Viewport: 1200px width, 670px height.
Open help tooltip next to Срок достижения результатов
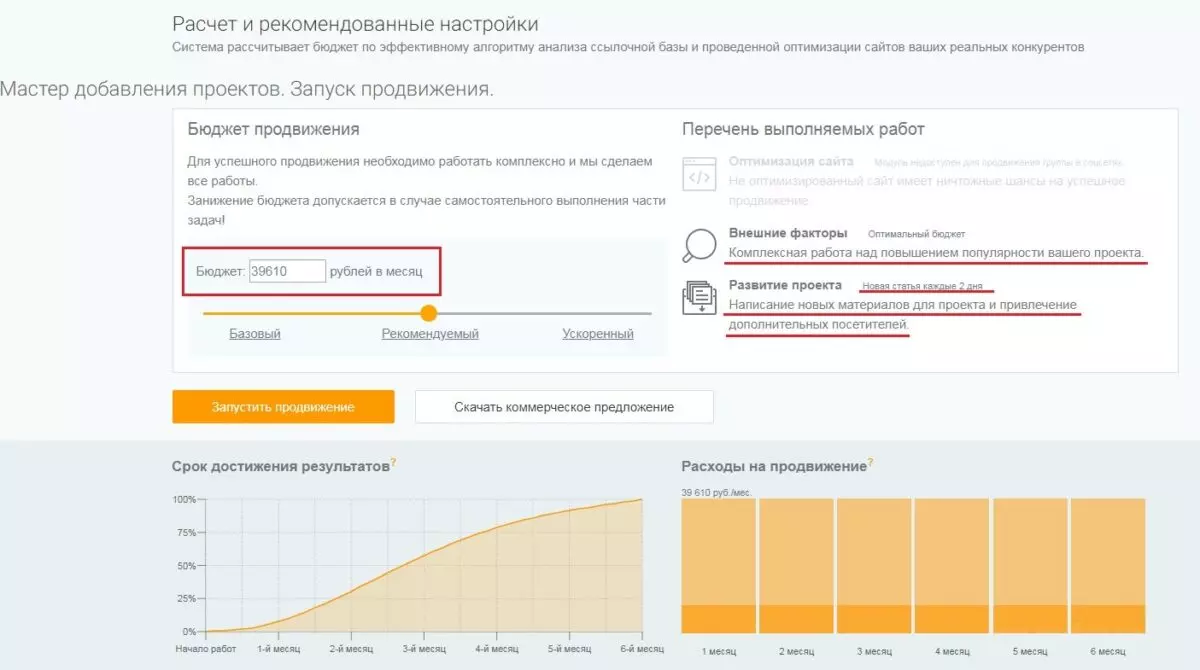coord(394,462)
